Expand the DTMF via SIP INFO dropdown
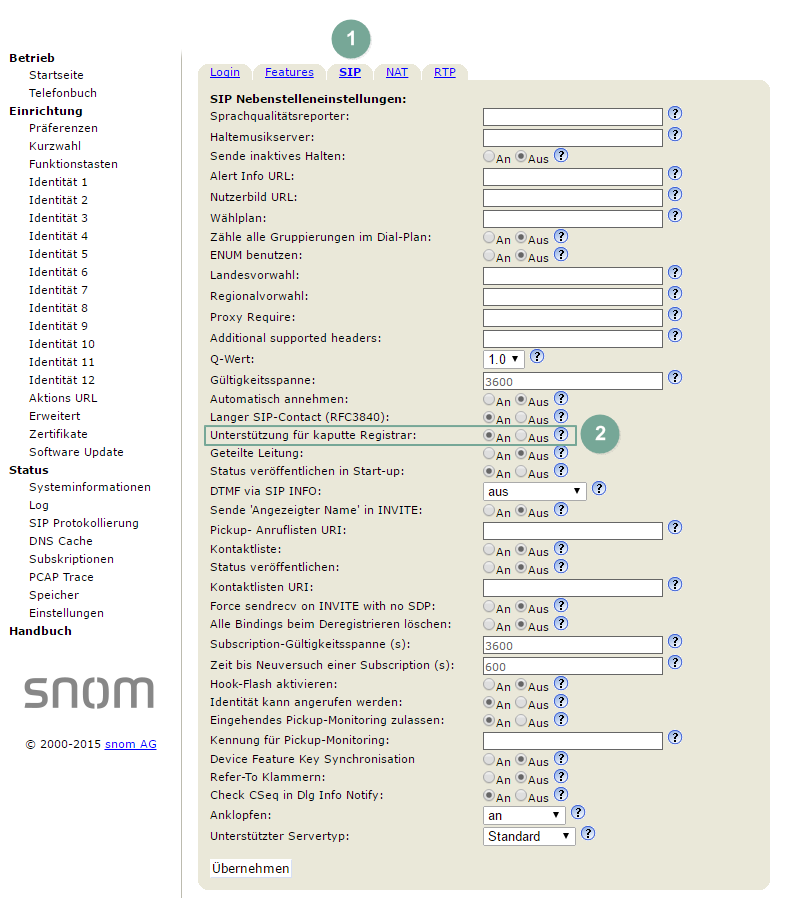This screenshot has width=800, height=898. click(x=534, y=491)
